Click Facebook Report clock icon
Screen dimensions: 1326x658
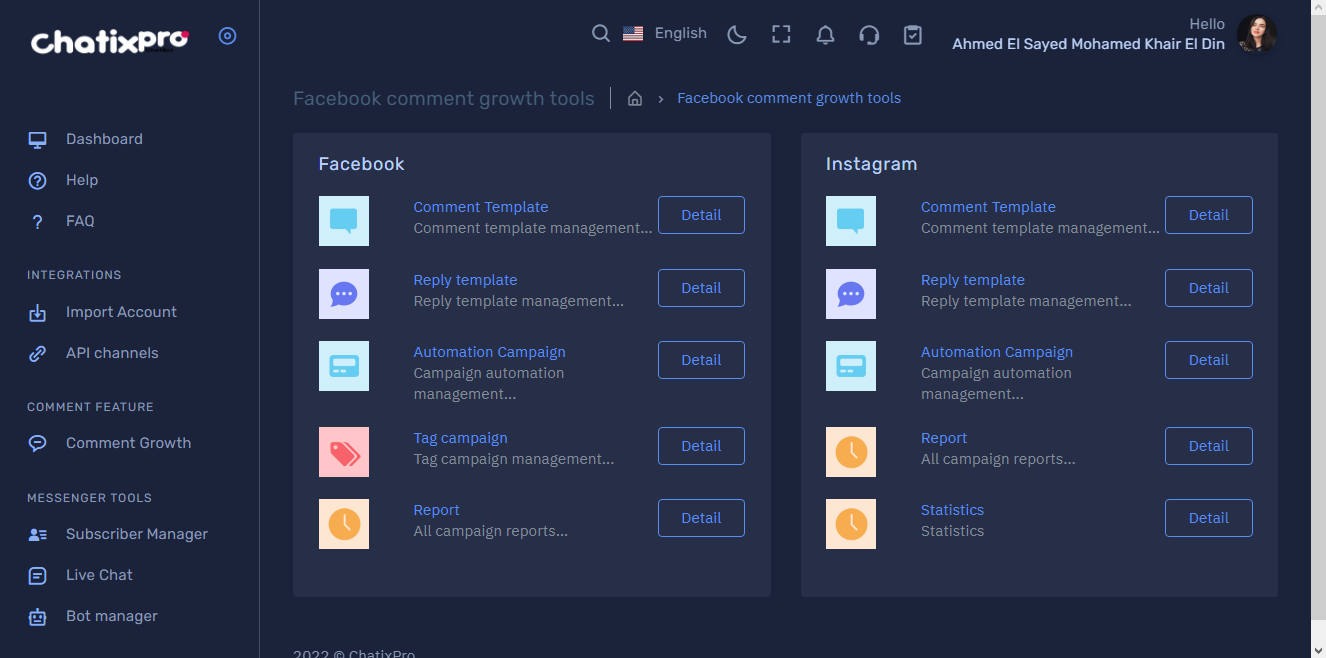coord(344,524)
